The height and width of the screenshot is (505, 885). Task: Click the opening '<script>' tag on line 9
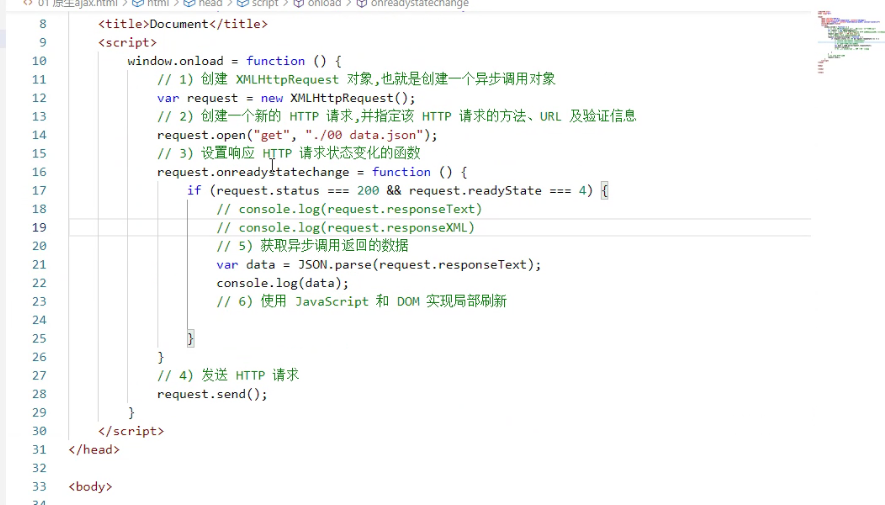[x=127, y=42]
